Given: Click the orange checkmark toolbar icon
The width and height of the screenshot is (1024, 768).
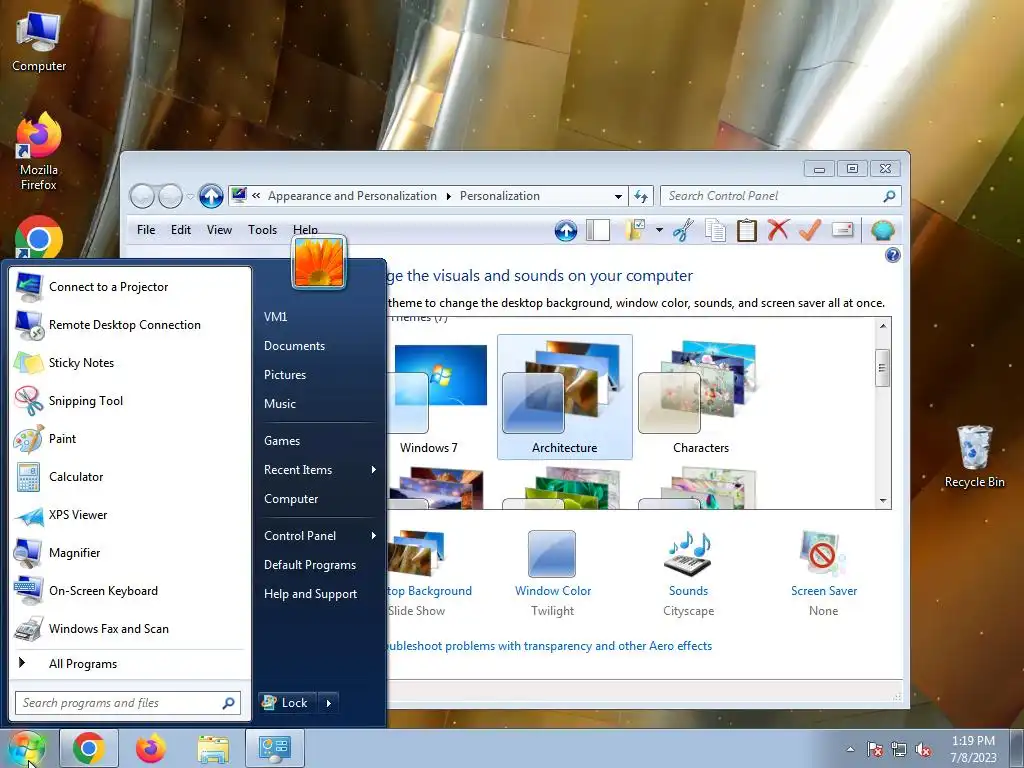Looking at the screenshot, I should (x=810, y=230).
